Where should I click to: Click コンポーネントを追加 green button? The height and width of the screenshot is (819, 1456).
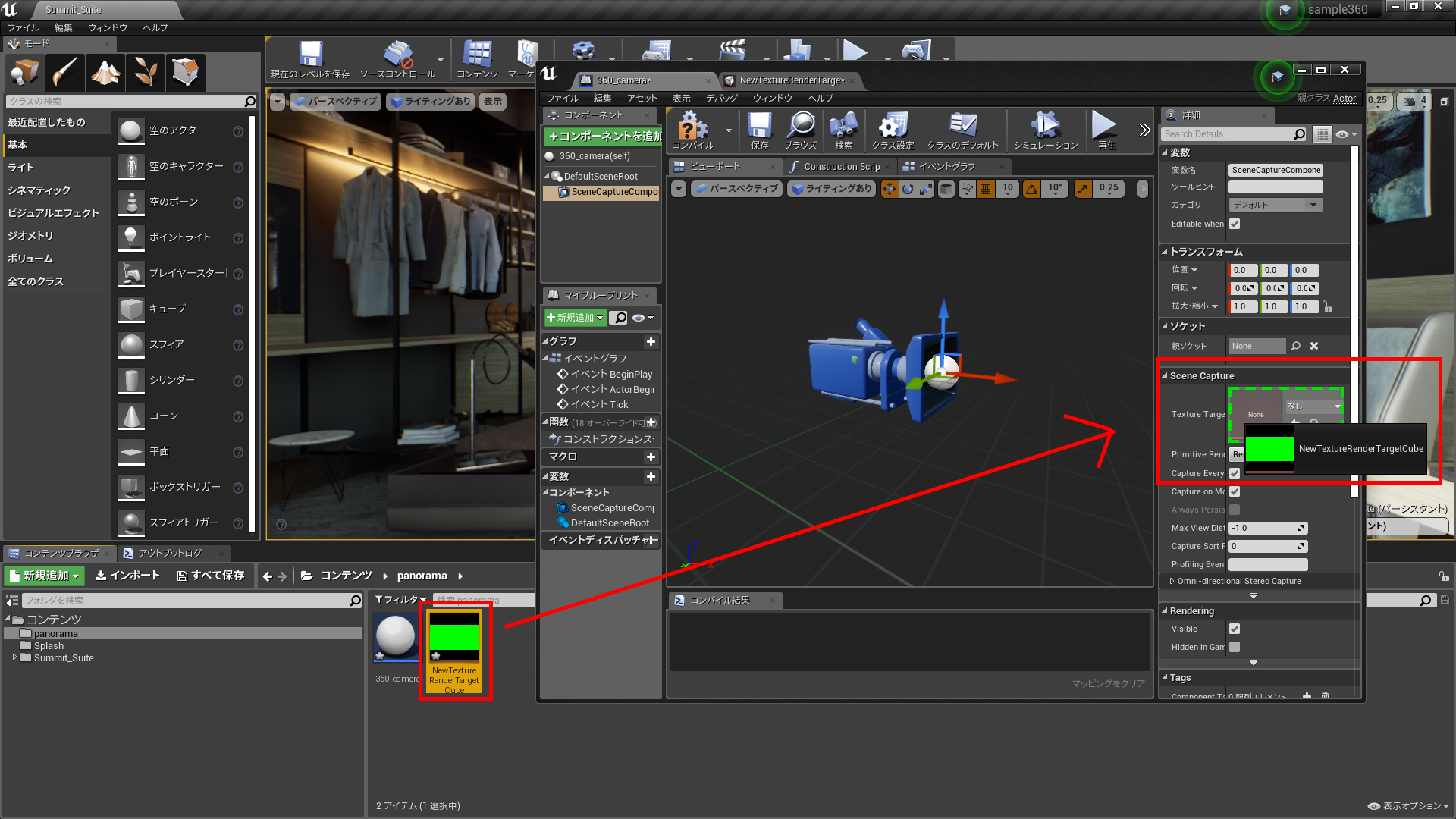(x=604, y=136)
